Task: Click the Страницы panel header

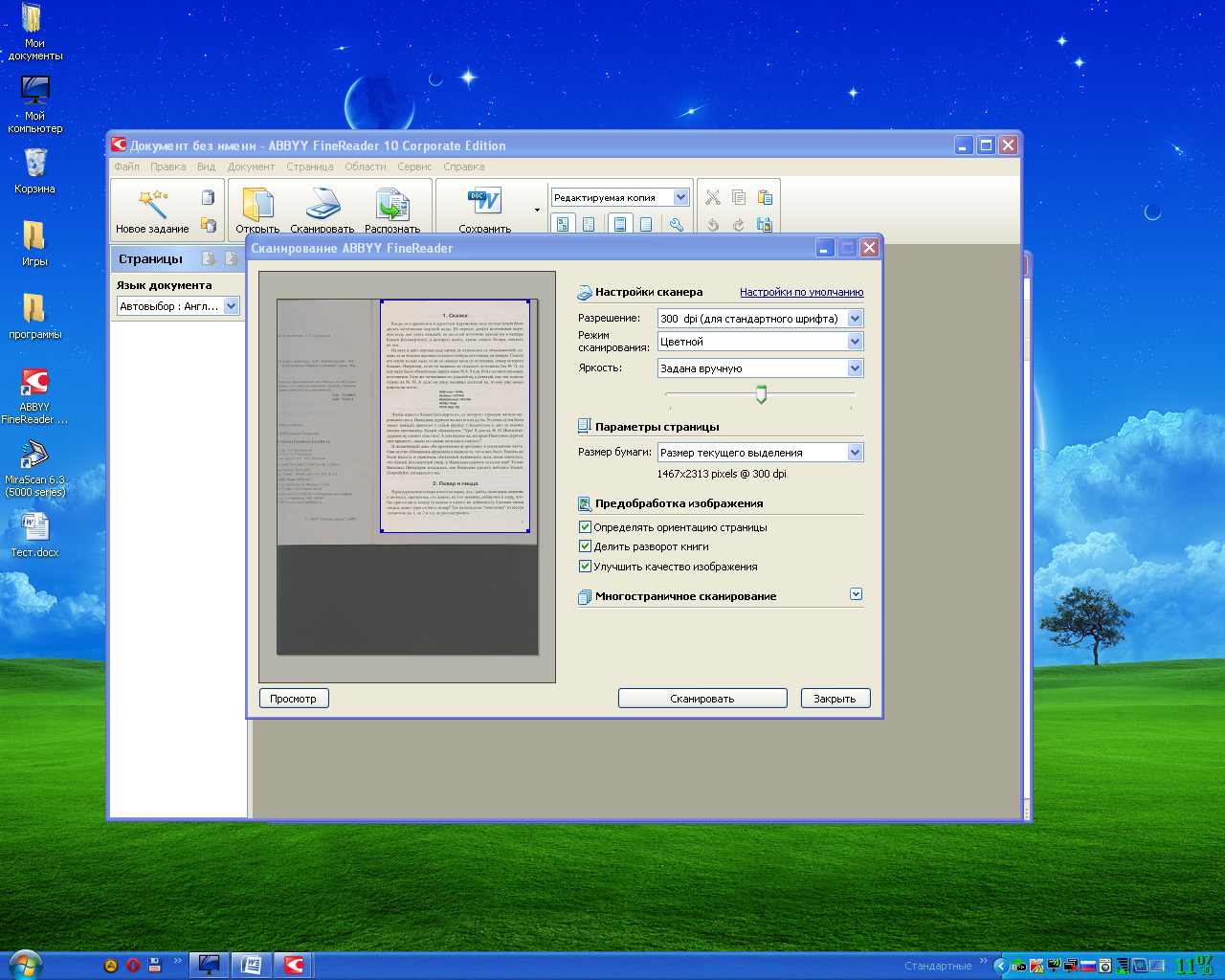Action: [178, 258]
